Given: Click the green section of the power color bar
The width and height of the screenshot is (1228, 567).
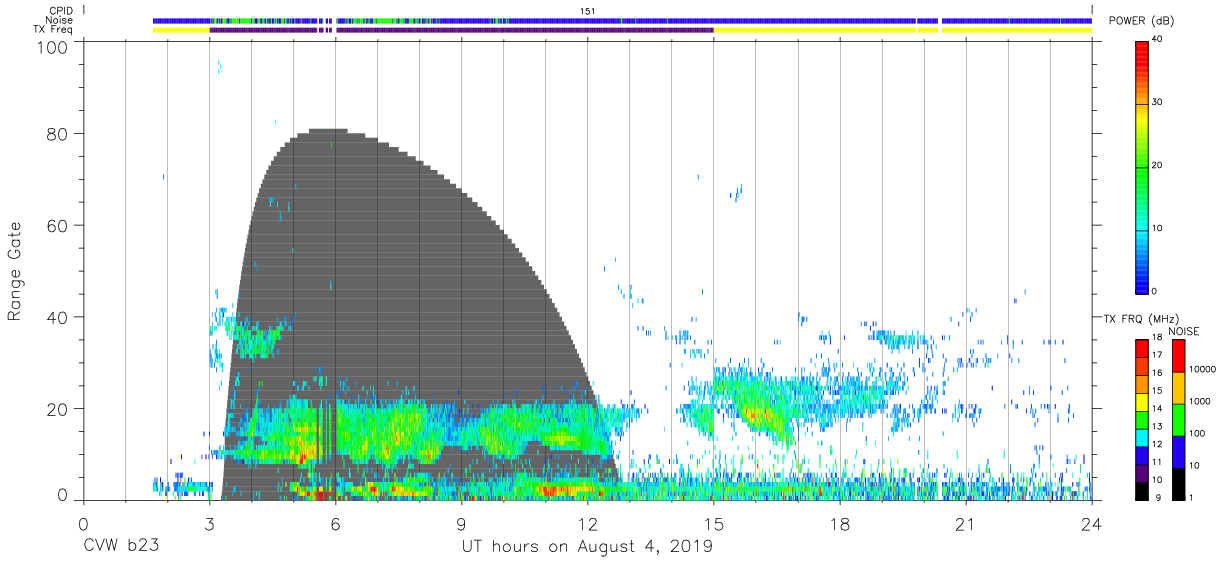Looking at the screenshot, I should click(x=1143, y=178).
